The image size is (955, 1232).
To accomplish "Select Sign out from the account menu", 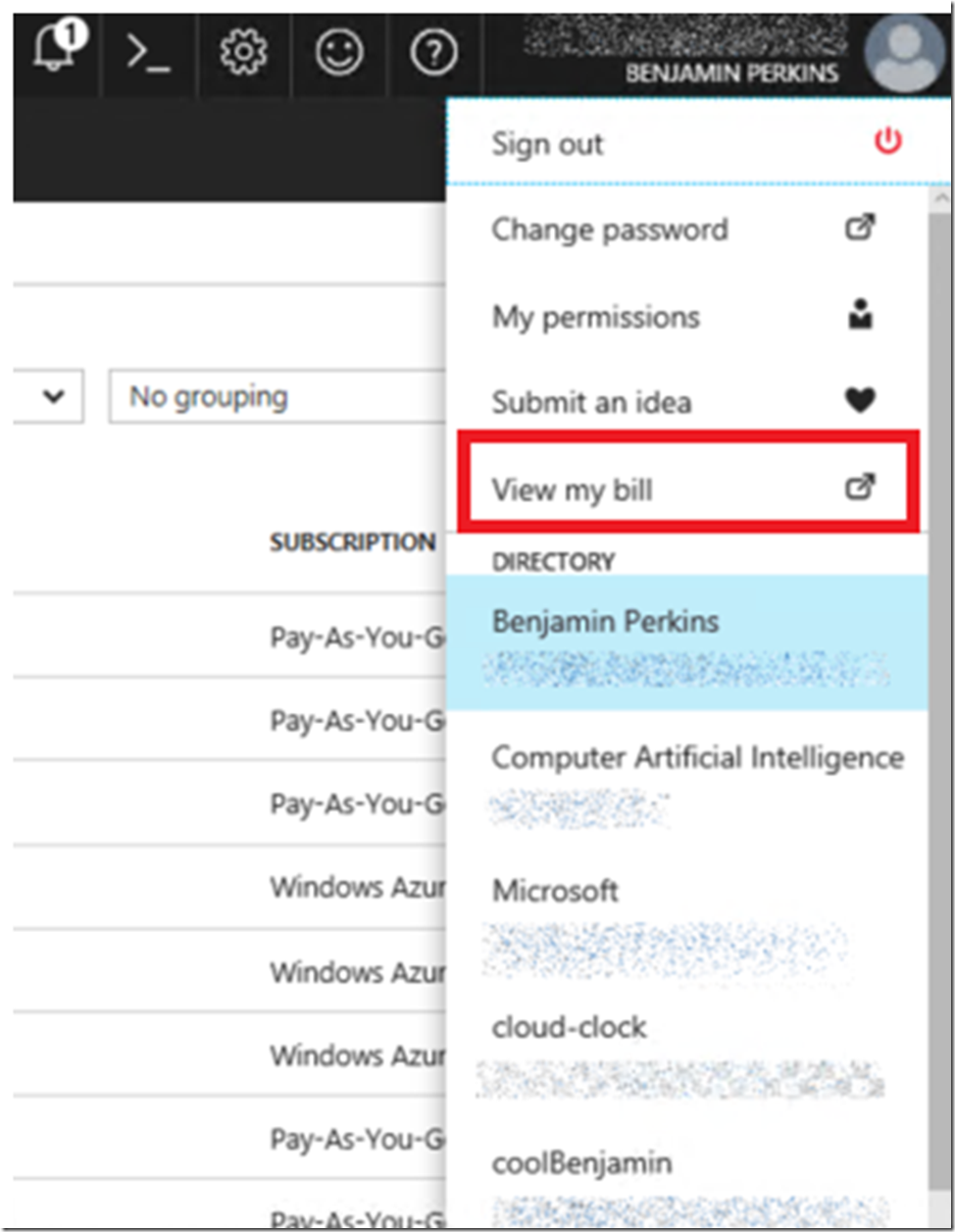I will pos(547,144).
